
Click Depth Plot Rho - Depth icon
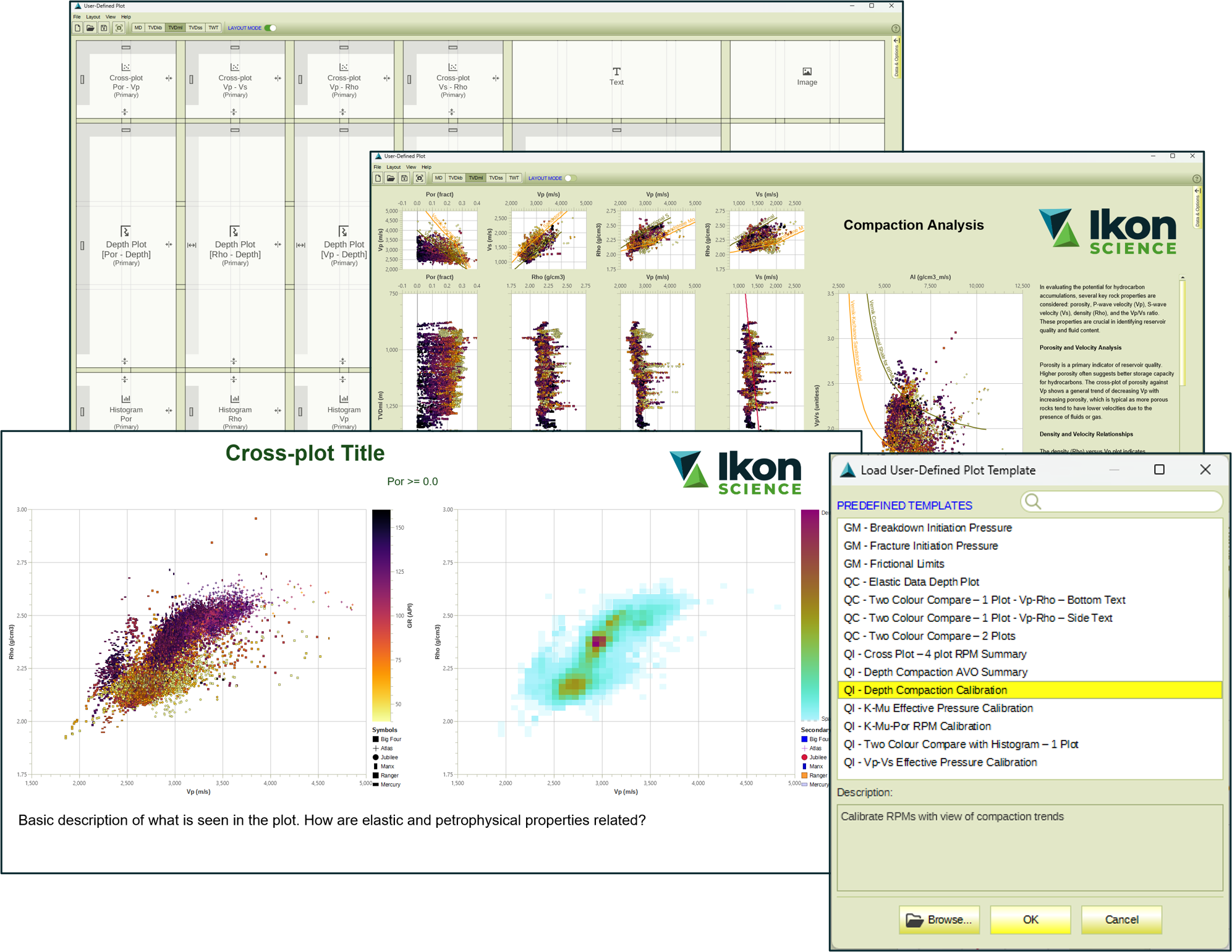pos(234,231)
